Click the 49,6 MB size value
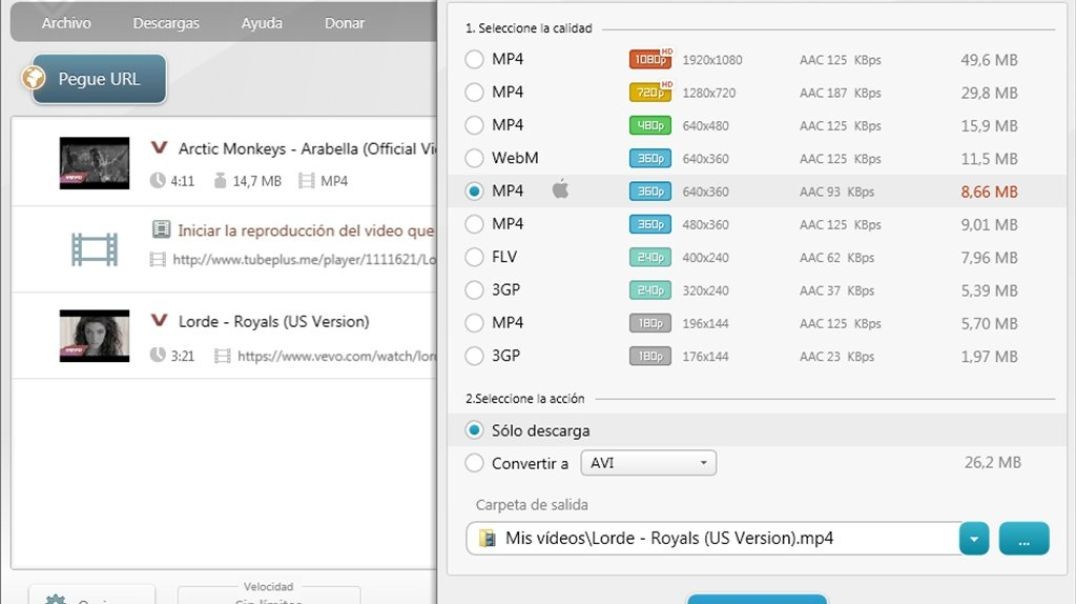 pos(989,60)
